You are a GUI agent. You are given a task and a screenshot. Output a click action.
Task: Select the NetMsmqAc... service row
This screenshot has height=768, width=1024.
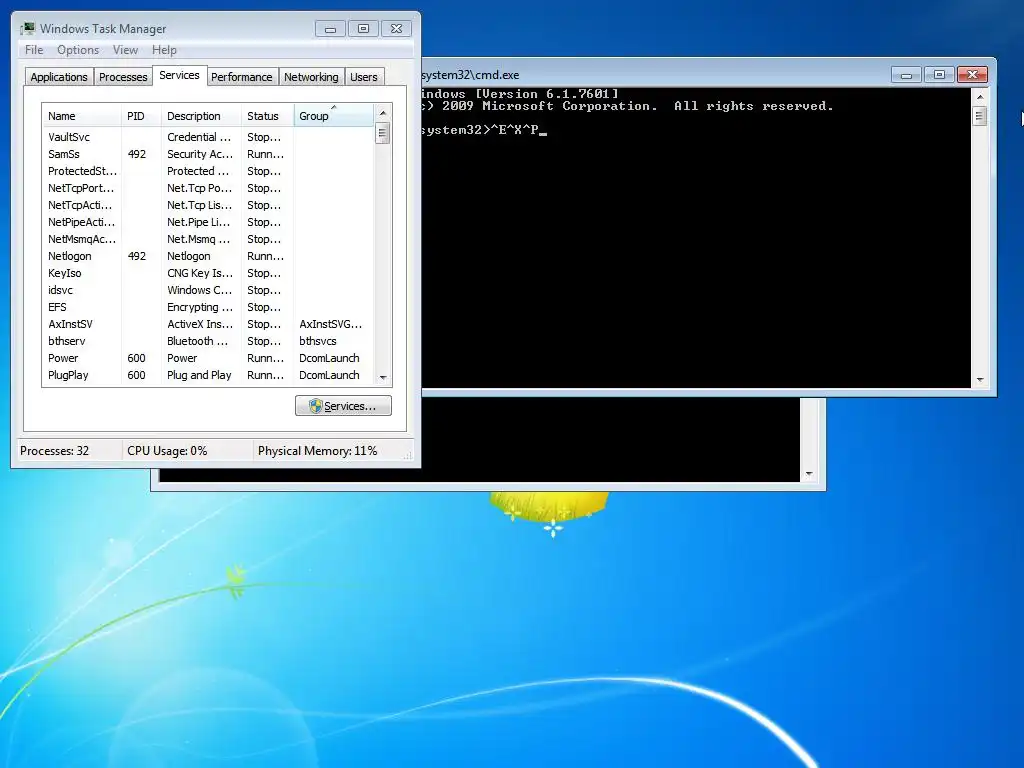click(x=208, y=239)
